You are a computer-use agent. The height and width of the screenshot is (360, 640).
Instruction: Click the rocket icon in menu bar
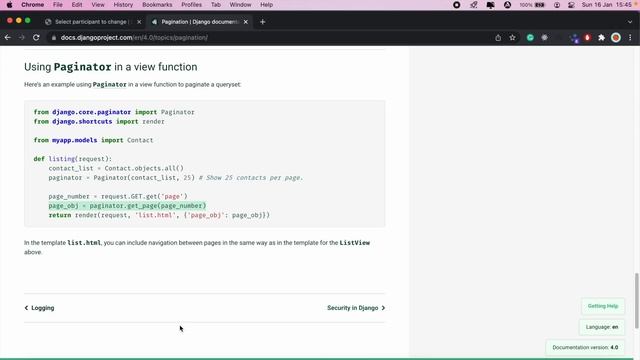[x=473, y=5]
